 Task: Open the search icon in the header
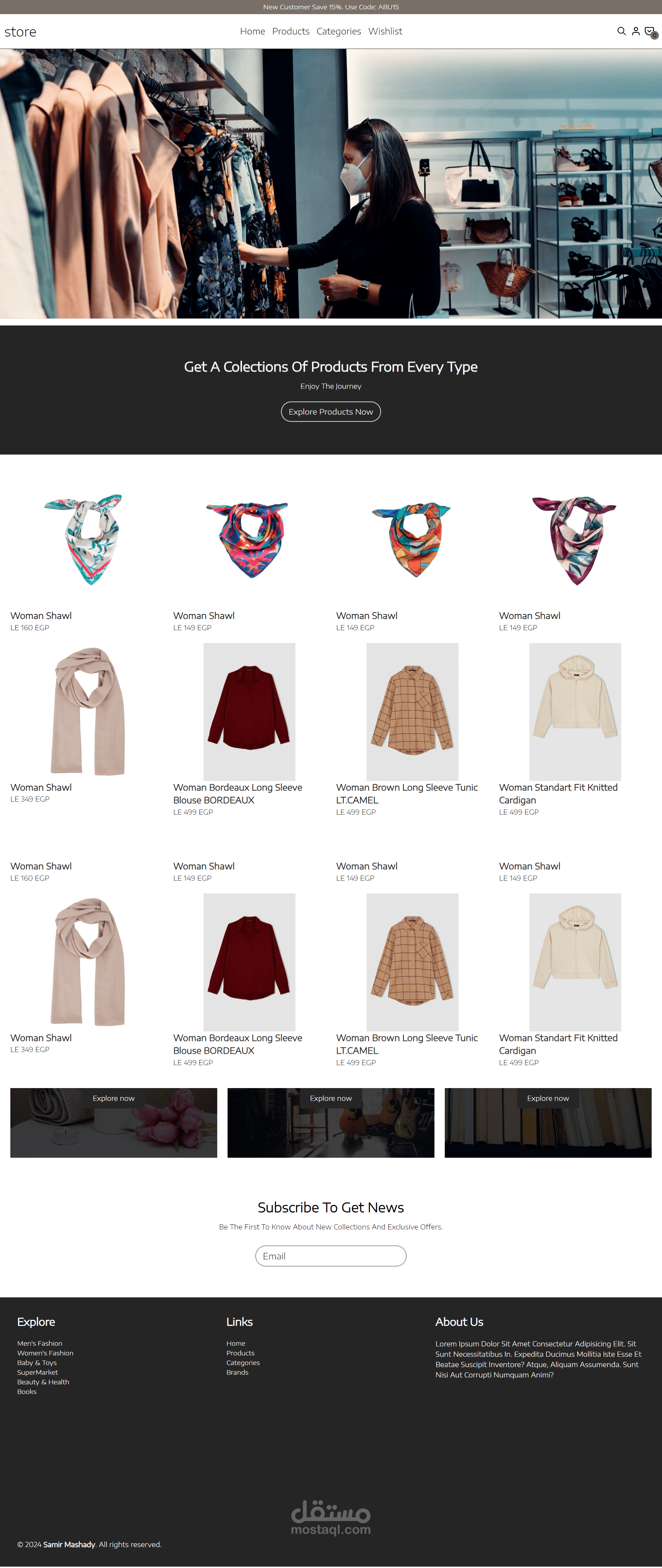[621, 31]
